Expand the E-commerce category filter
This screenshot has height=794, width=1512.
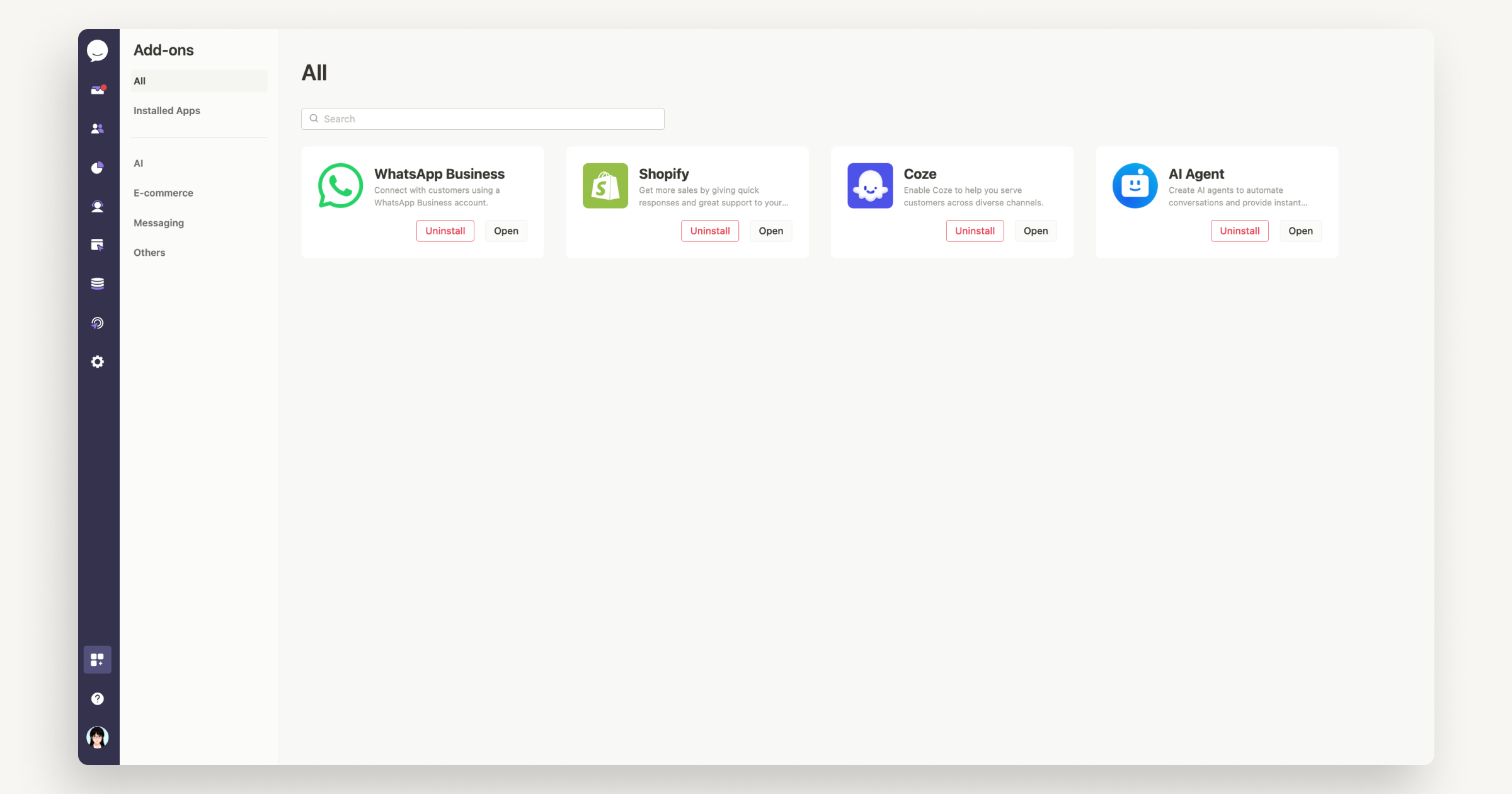point(164,193)
